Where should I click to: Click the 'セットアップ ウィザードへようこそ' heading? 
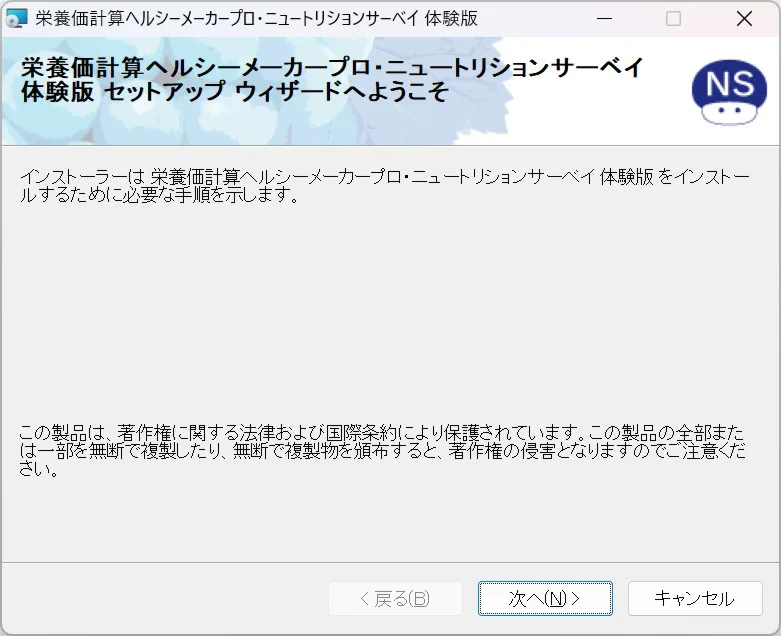click(x=276, y=92)
